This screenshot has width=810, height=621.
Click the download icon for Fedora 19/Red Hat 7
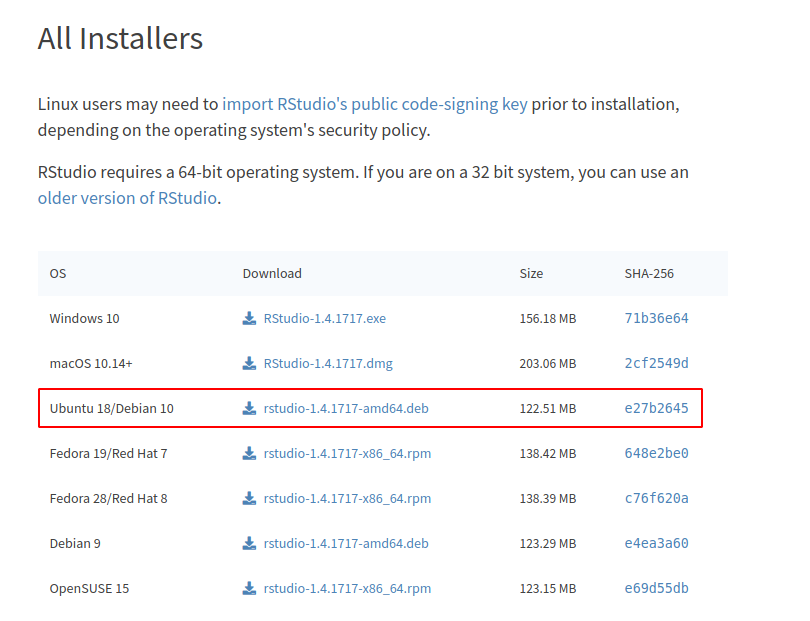coord(248,453)
